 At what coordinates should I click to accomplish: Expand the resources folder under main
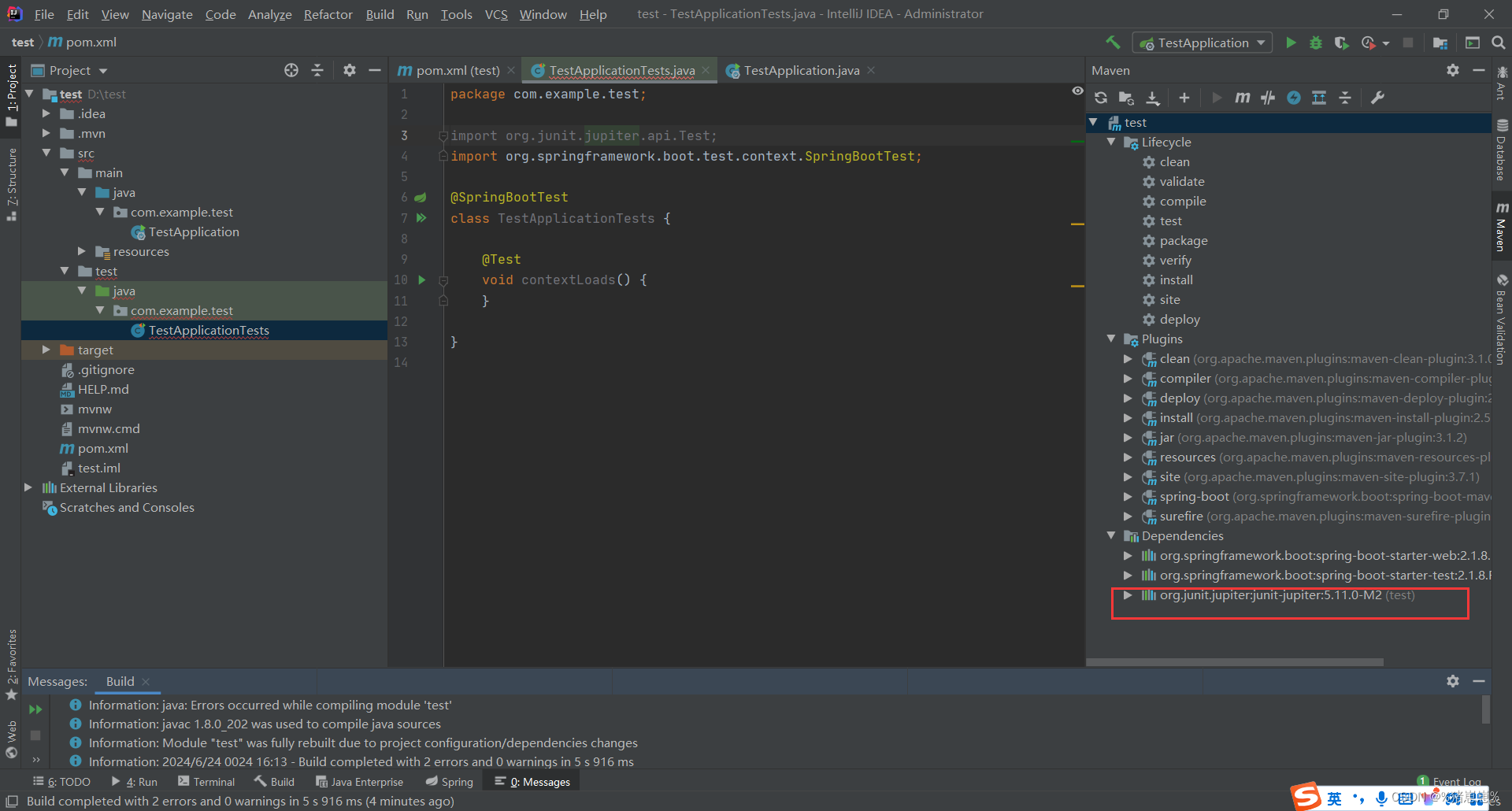(82, 251)
